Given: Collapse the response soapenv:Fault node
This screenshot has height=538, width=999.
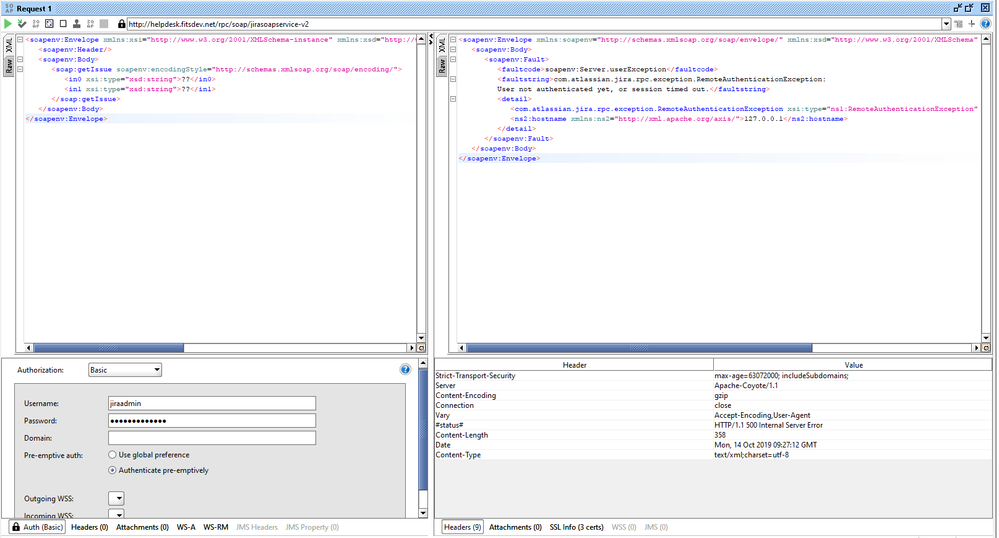Looking at the screenshot, I should [x=453, y=59].
